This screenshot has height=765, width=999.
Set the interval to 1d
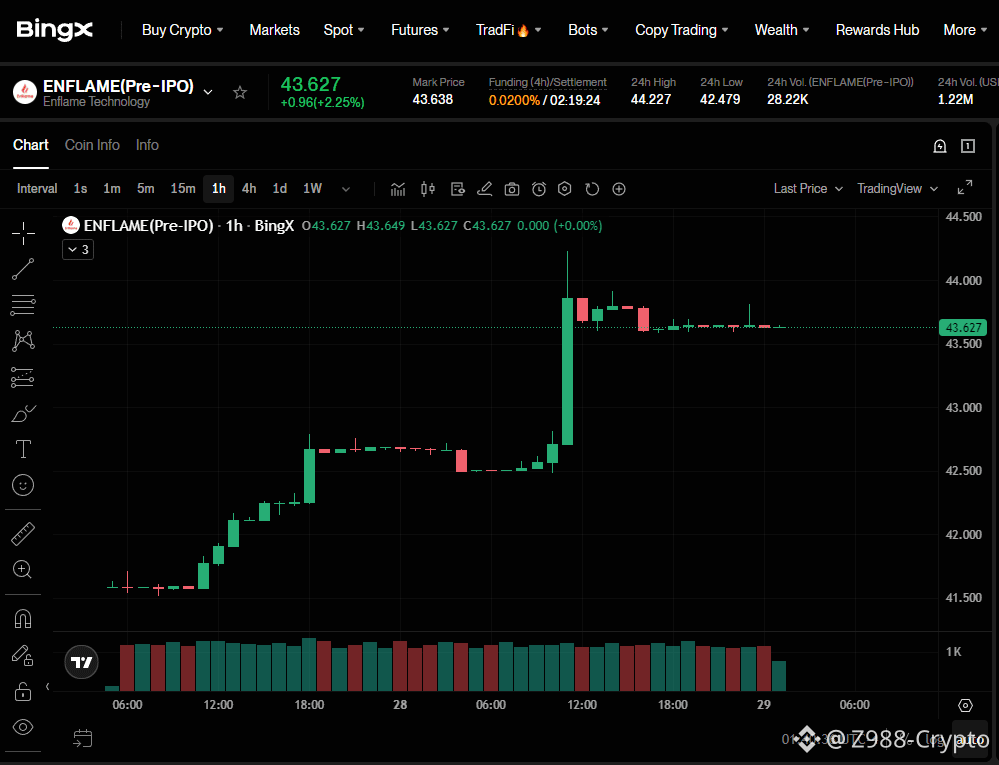click(280, 189)
